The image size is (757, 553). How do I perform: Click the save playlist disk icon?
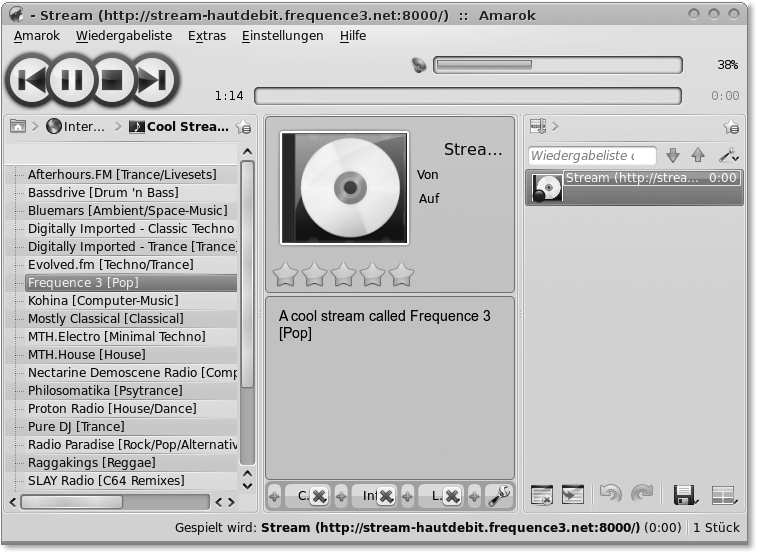click(685, 494)
